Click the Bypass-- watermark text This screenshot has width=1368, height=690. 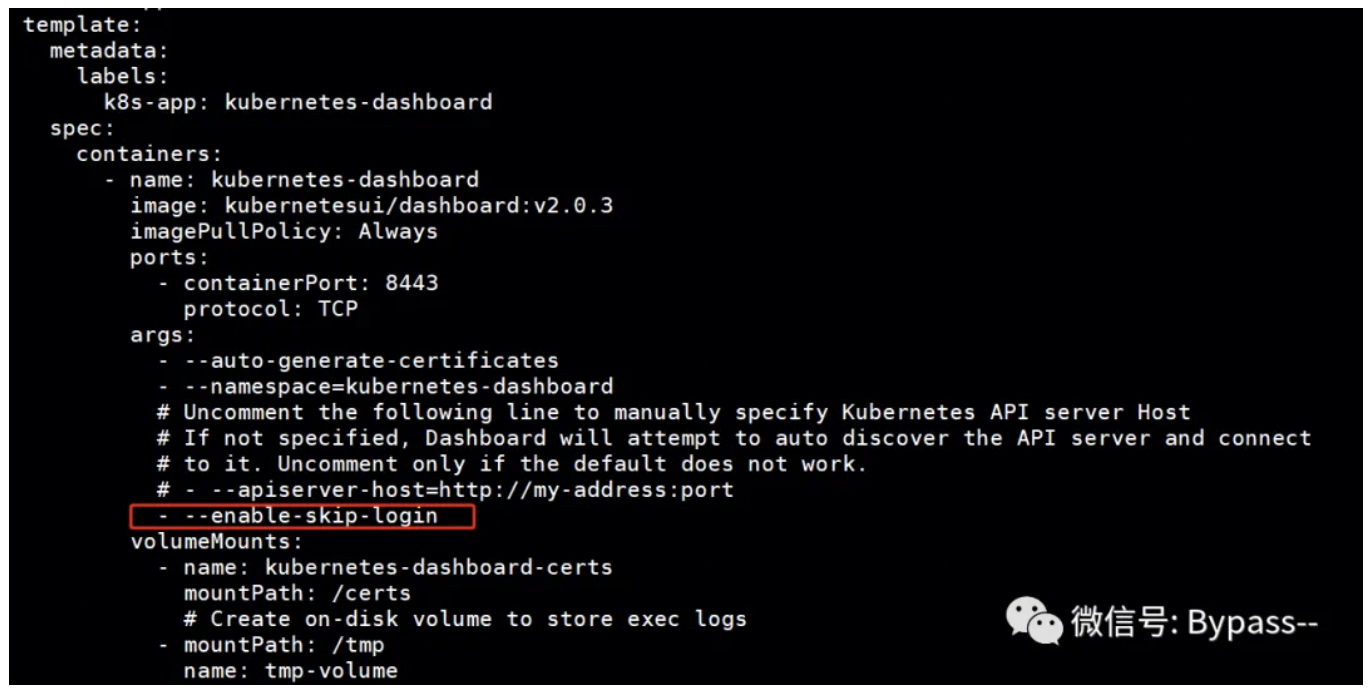(x=1253, y=623)
